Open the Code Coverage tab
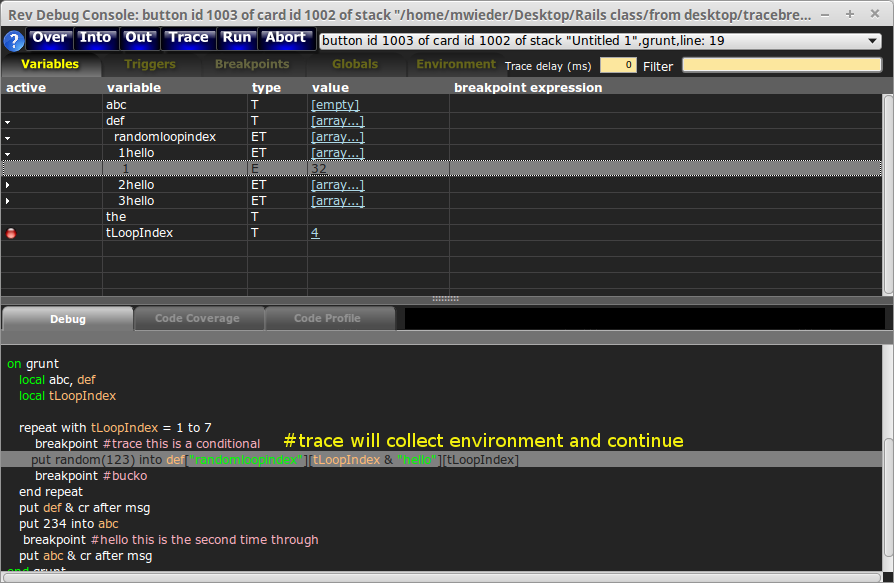 198,319
